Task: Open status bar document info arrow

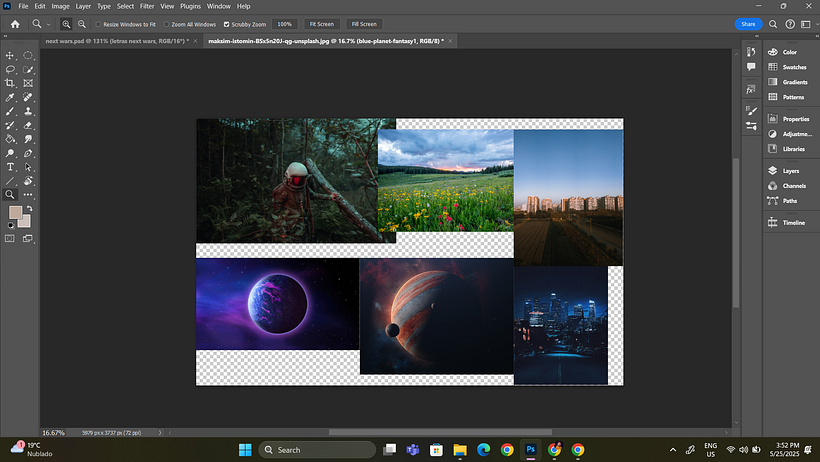Action: 160,433
